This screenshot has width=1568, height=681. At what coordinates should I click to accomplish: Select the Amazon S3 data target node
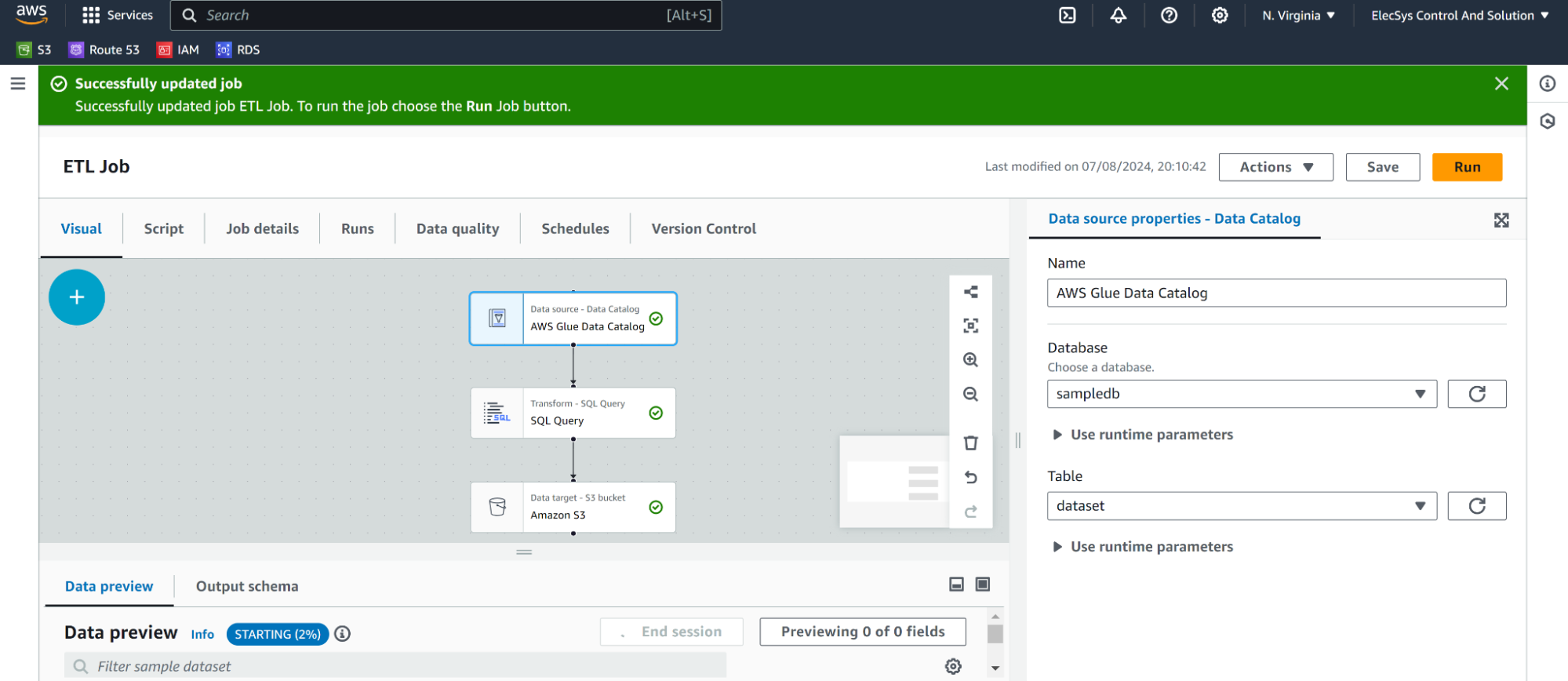(x=573, y=507)
